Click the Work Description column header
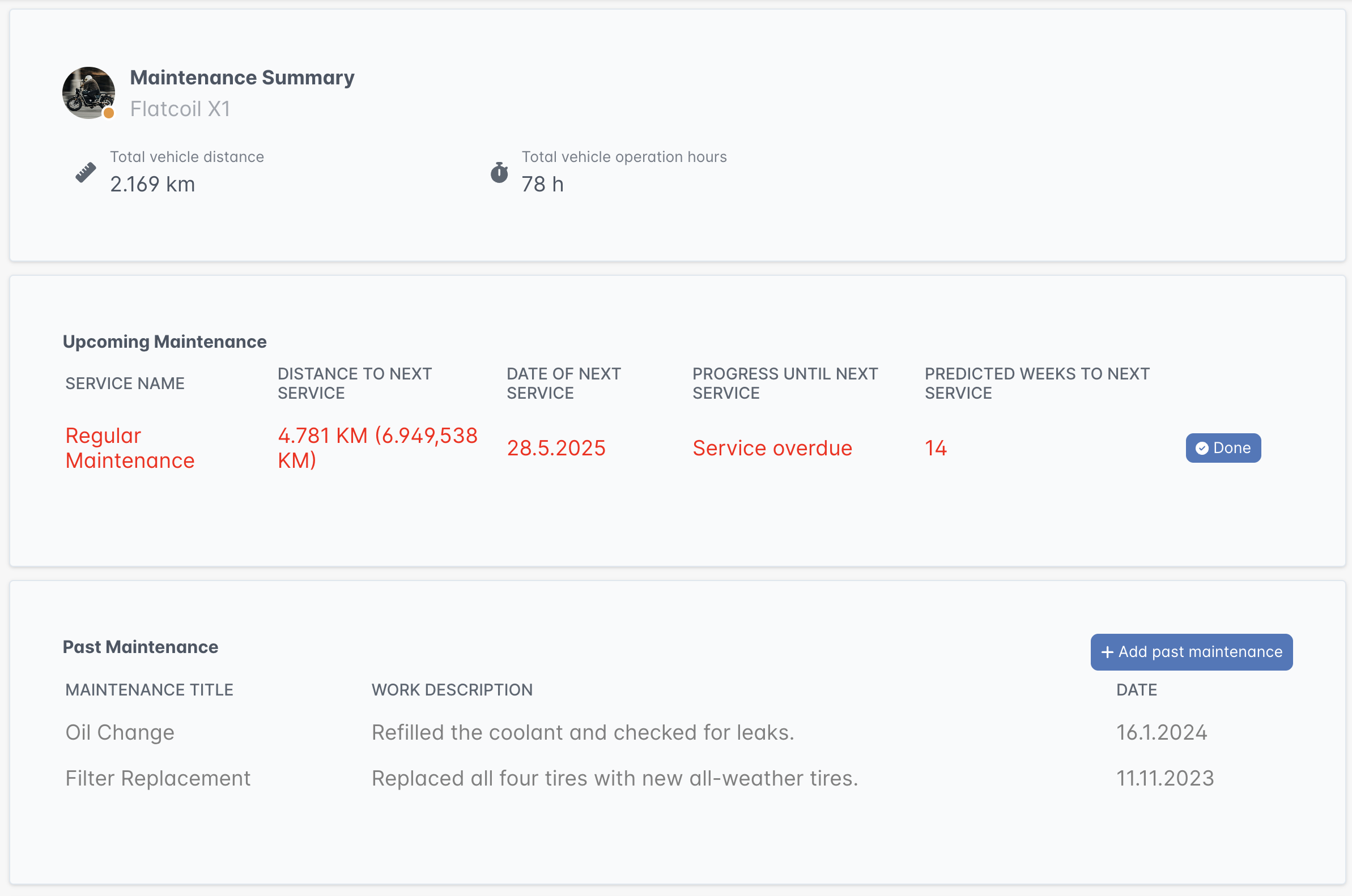This screenshot has height=896, width=1352. click(x=452, y=690)
